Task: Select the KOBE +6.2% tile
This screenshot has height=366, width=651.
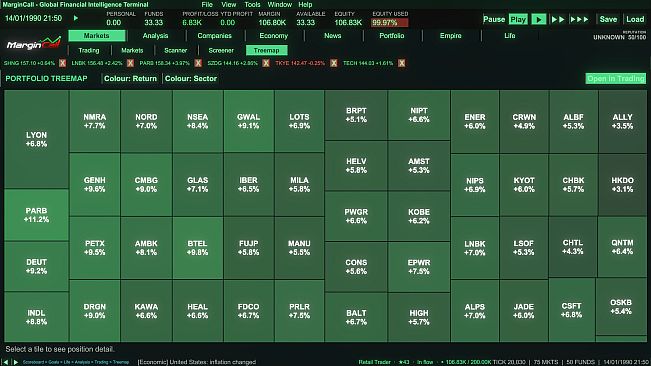Action: click(418, 216)
